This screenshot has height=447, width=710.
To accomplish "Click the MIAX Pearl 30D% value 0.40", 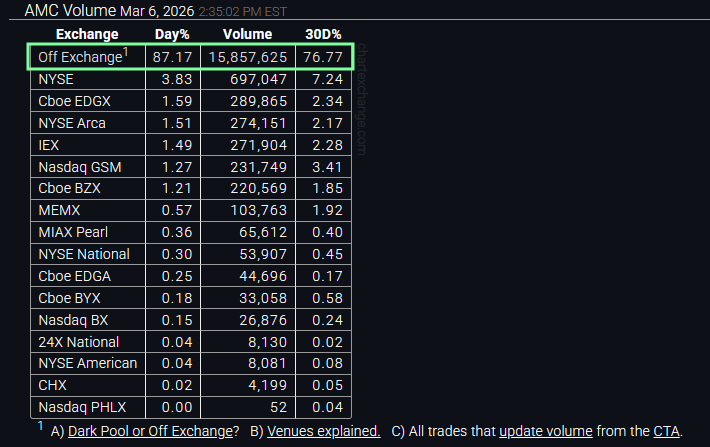I will 327,232.
